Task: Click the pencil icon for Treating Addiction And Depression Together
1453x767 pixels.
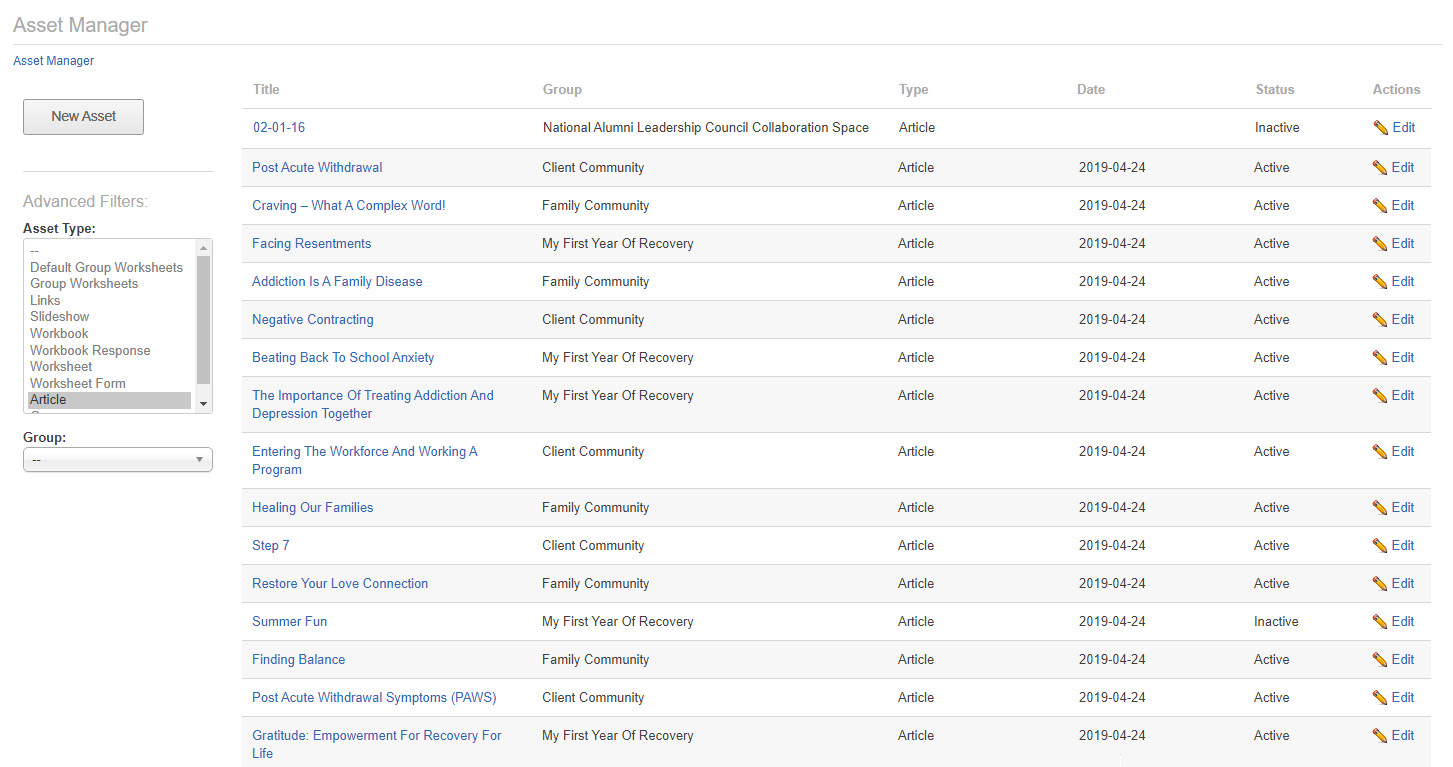Action: point(1380,396)
